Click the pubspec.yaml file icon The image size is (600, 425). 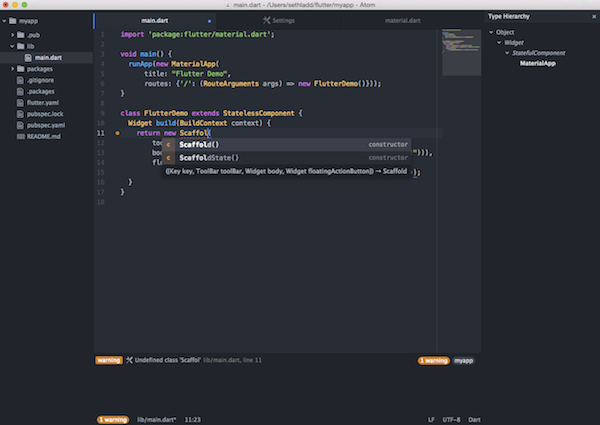20,125
